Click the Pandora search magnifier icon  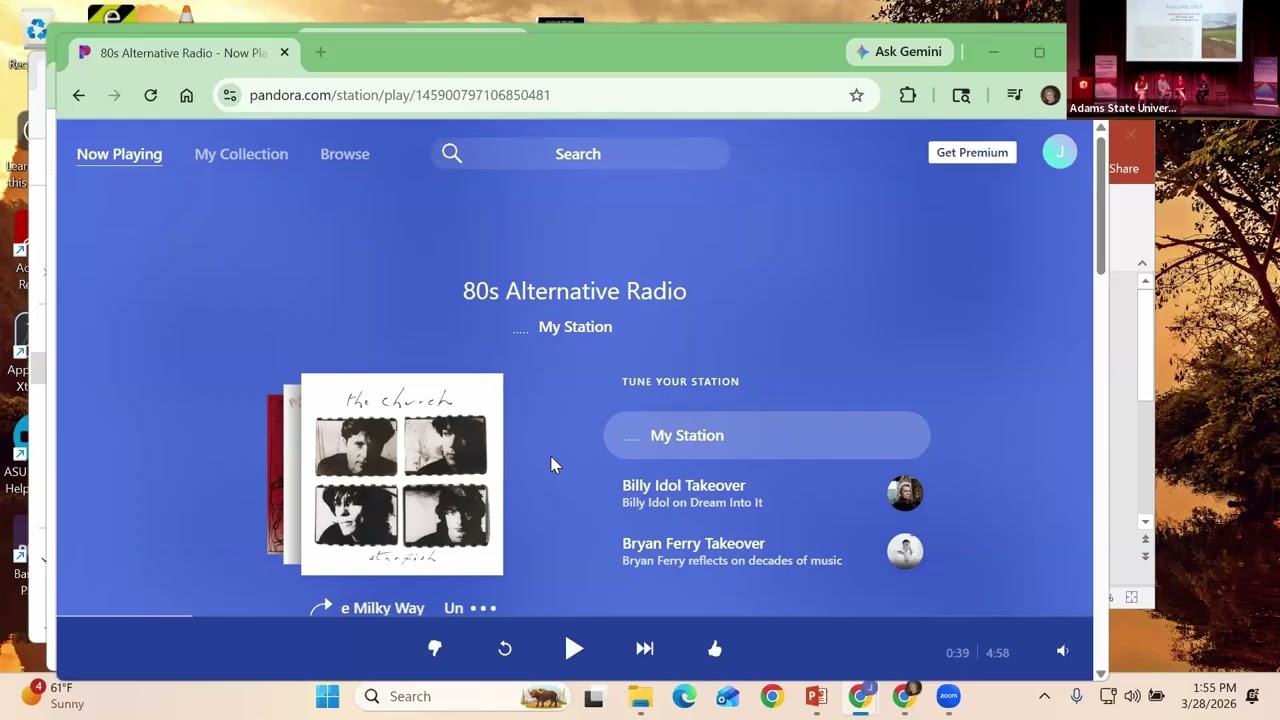(x=452, y=153)
